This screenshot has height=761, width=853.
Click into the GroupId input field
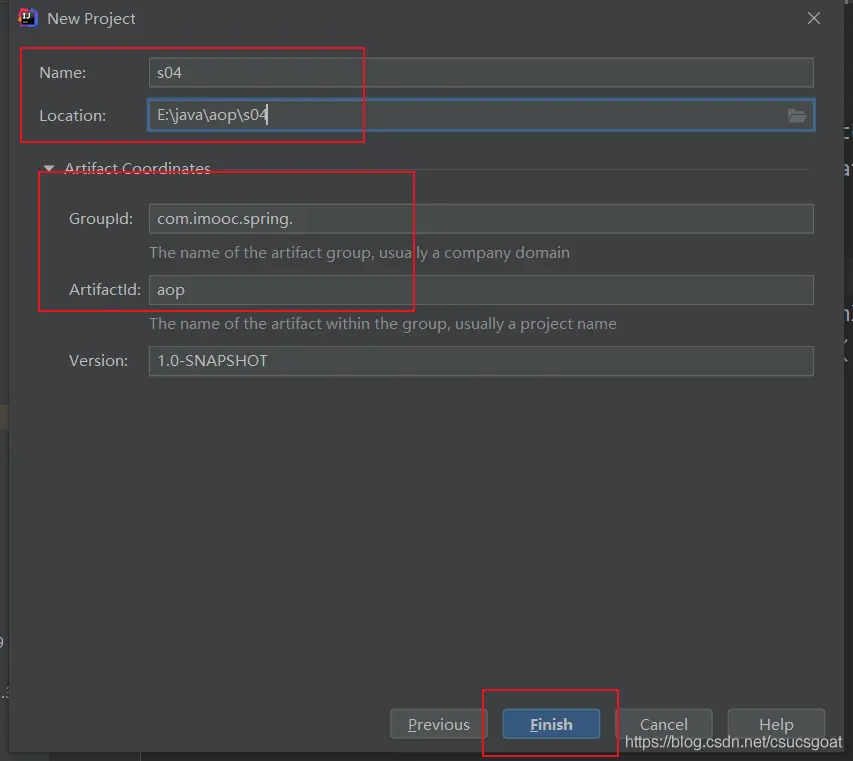tap(480, 219)
